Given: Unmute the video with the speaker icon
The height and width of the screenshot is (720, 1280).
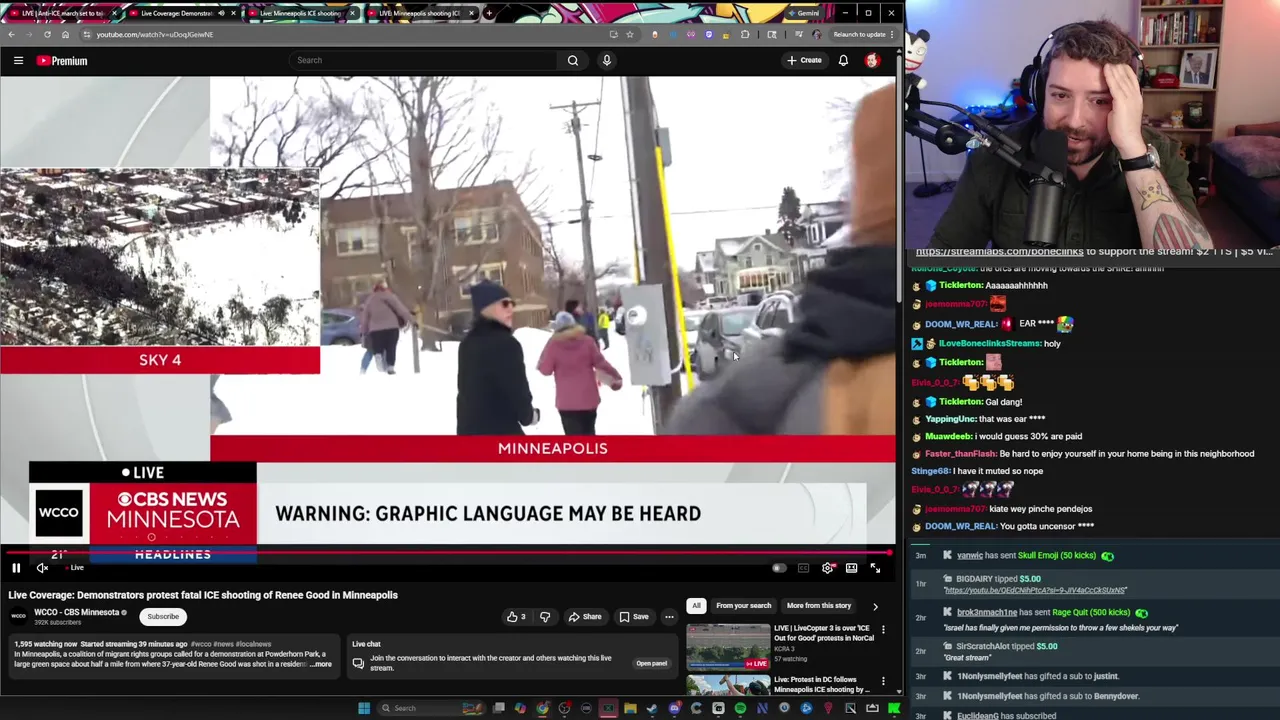Looking at the screenshot, I should (42, 568).
